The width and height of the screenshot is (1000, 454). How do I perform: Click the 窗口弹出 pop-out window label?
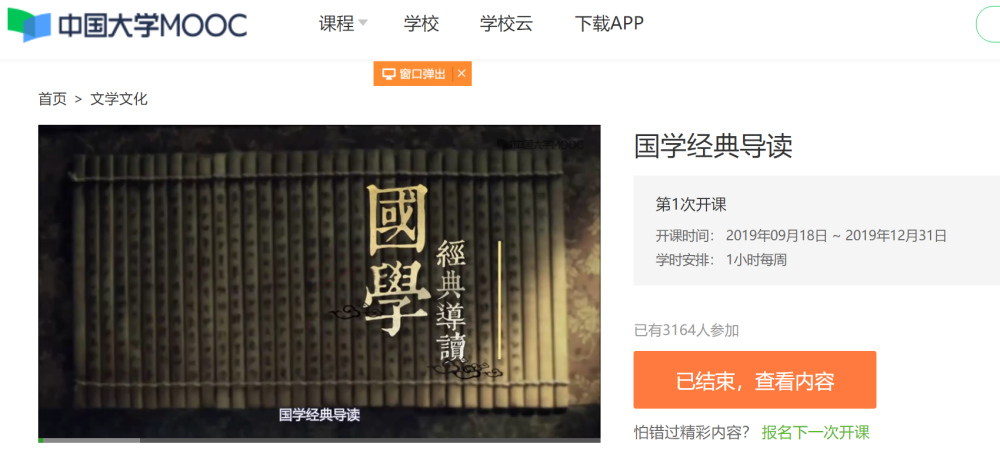[x=422, y=74]
